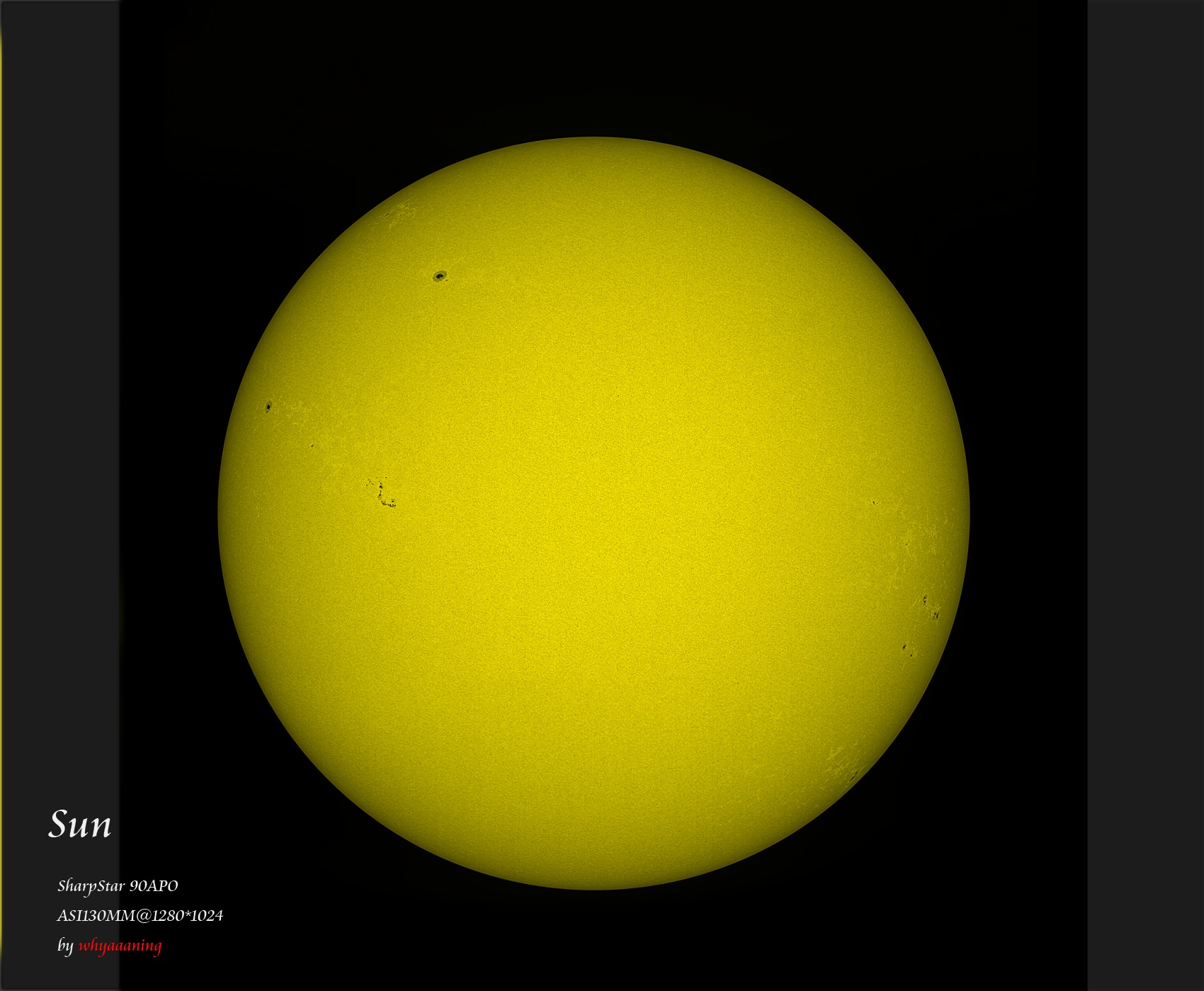Click the sunspot pair nearest the right limb
The image size is (1204, 991).
[x=931, y=608]
